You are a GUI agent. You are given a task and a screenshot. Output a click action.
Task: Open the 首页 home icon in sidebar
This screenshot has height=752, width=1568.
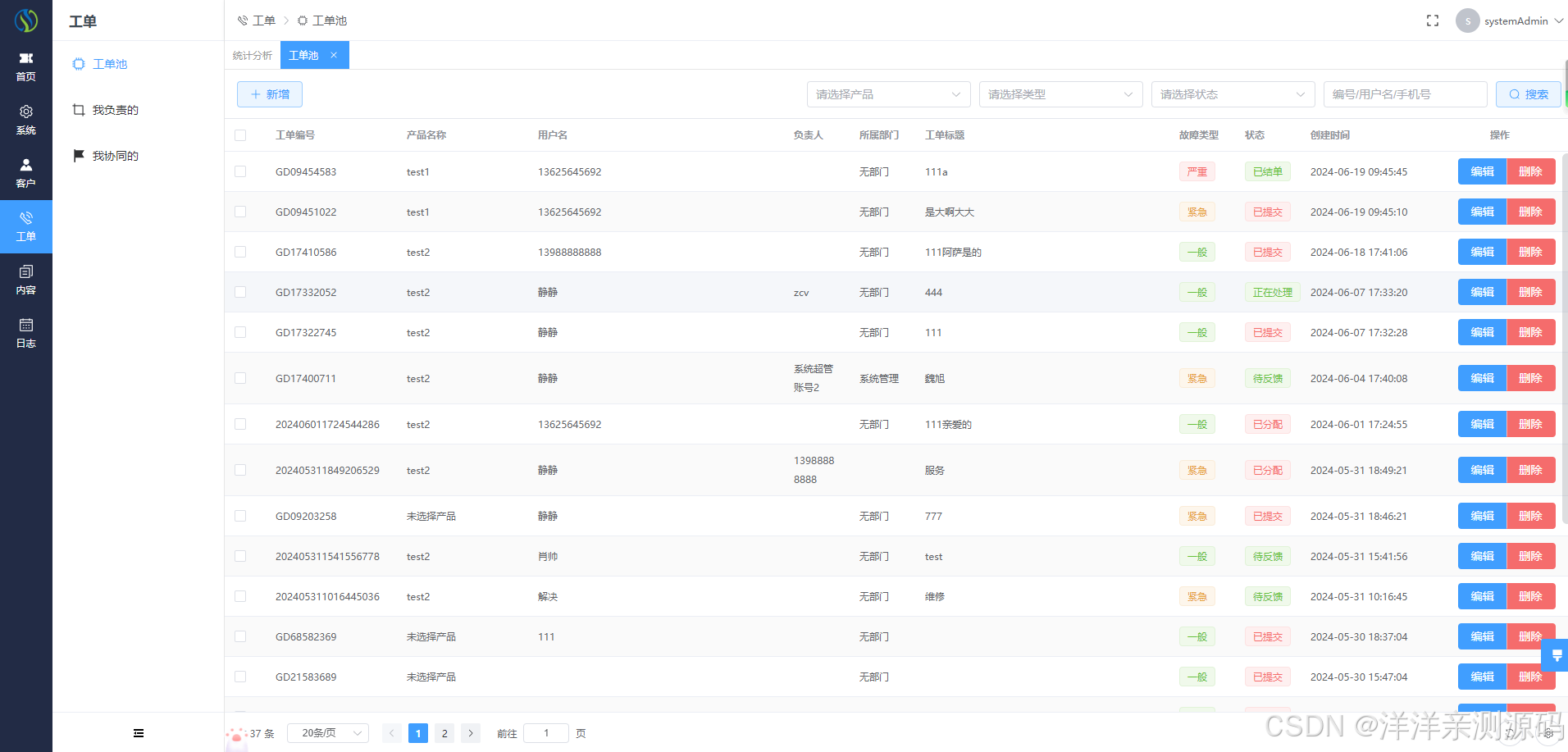[x=26, y=67]
